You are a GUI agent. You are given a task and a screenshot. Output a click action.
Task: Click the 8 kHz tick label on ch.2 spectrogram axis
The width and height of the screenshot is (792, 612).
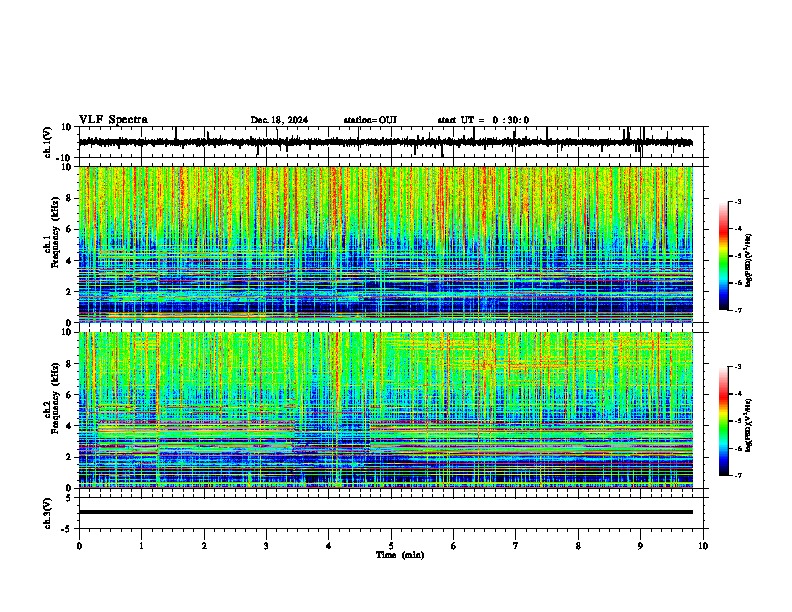[69, 364]
